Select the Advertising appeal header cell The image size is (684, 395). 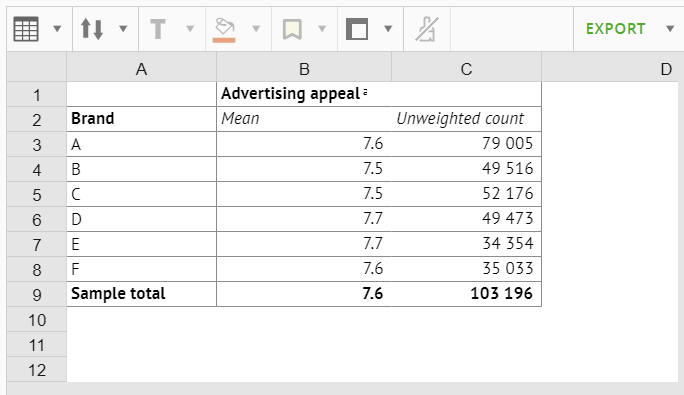pos(379,94)
